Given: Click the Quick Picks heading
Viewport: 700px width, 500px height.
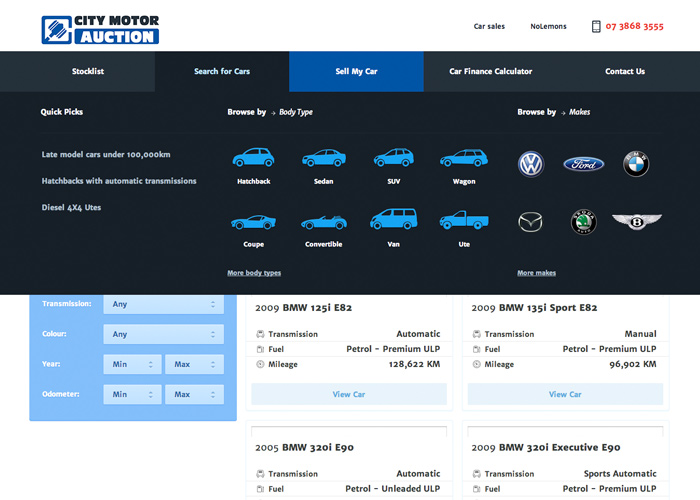Looking at the screenshot, I should pos(62,112).
